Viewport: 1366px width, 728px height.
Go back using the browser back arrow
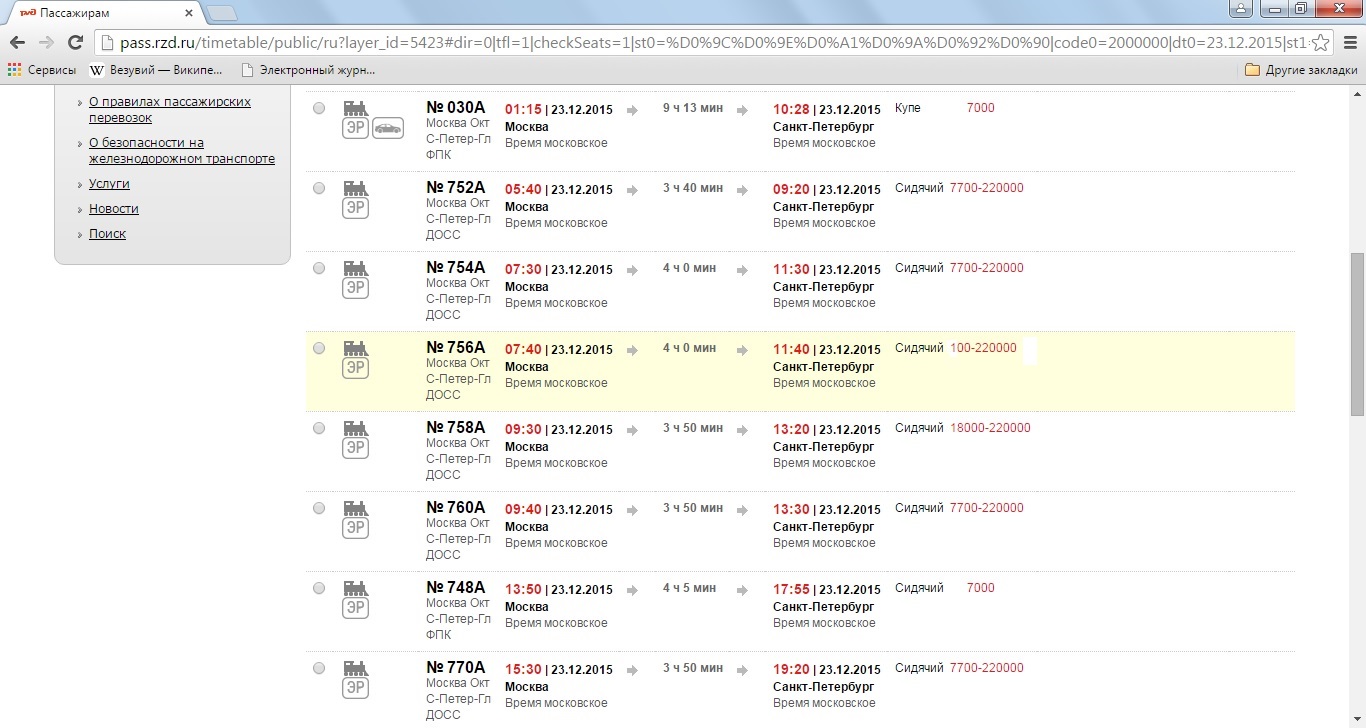pyautogui.click(x=17, y=42)
